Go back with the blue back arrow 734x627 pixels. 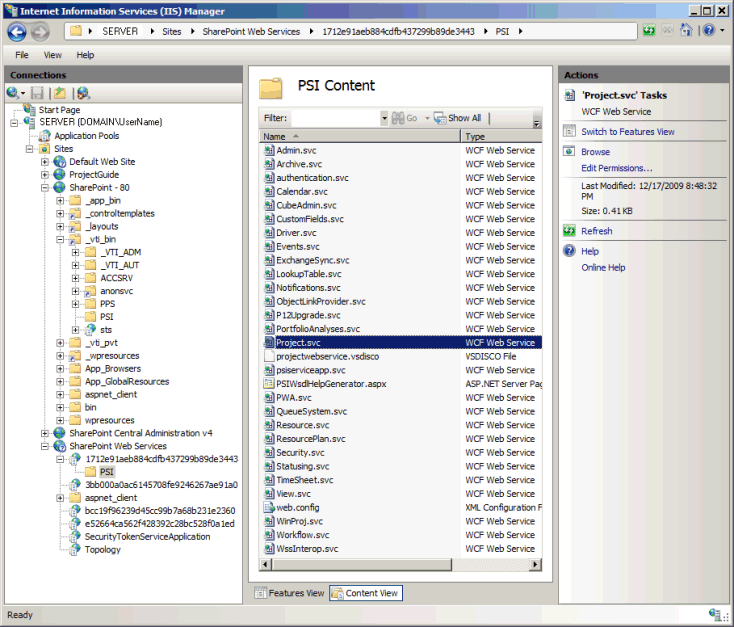[17, 32]
